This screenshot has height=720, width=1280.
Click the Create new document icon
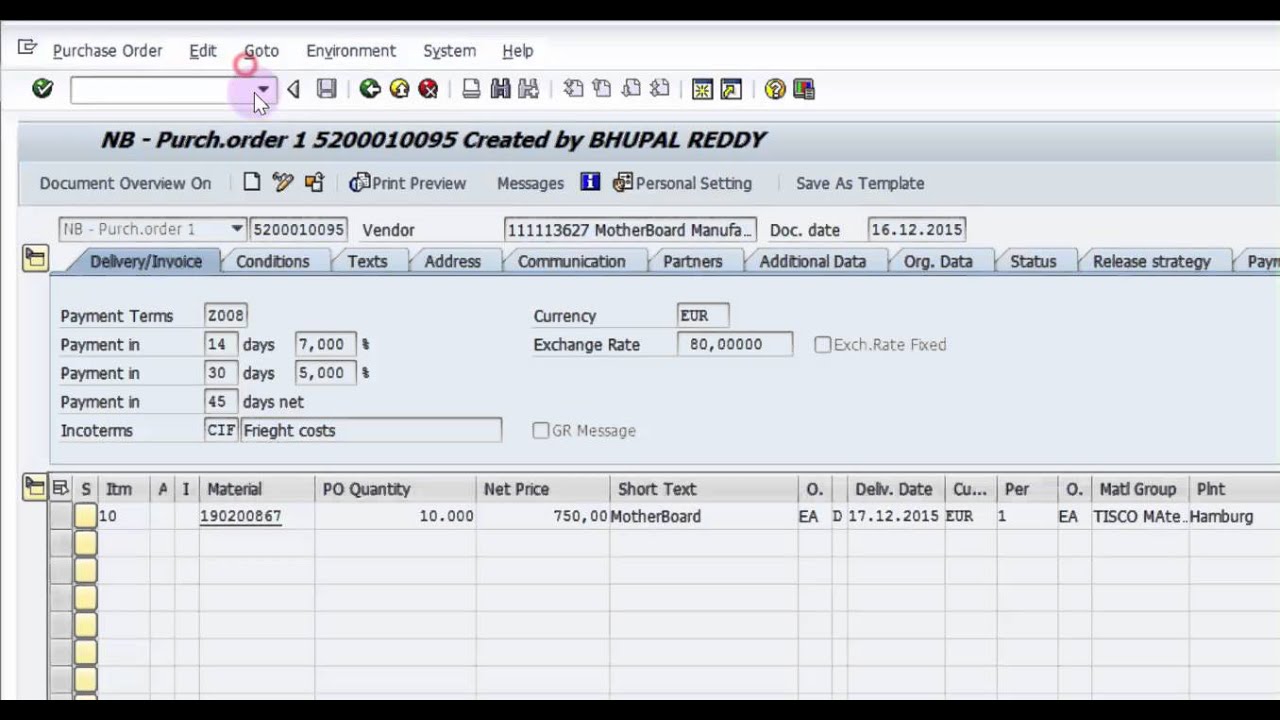point(252,182)
